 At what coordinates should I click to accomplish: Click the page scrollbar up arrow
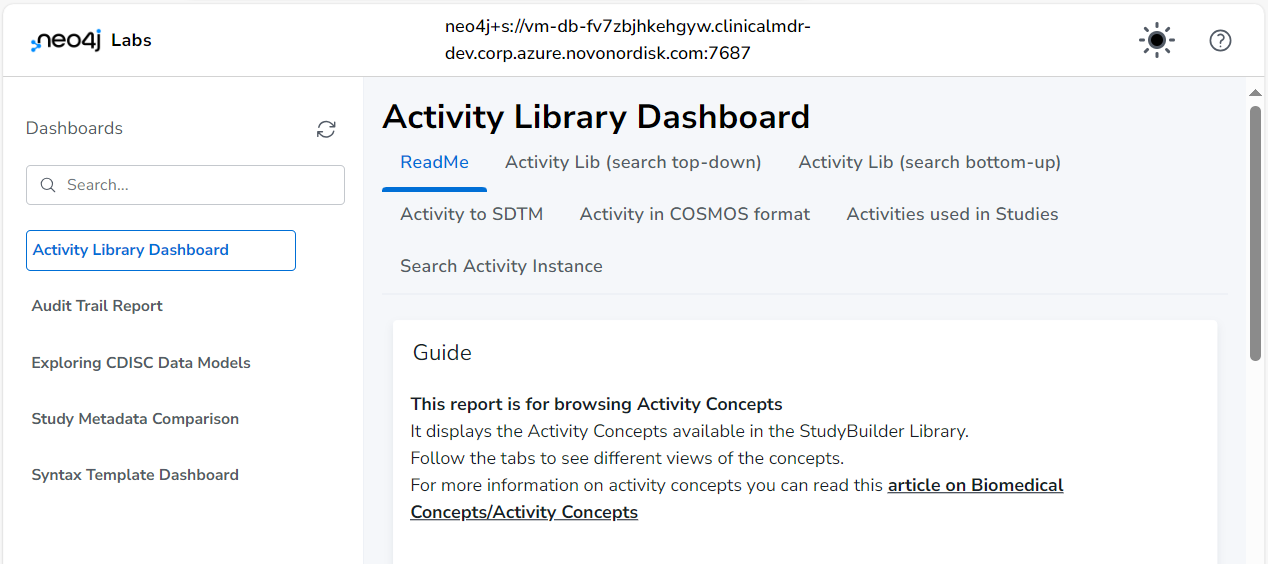pos(1256,93)
